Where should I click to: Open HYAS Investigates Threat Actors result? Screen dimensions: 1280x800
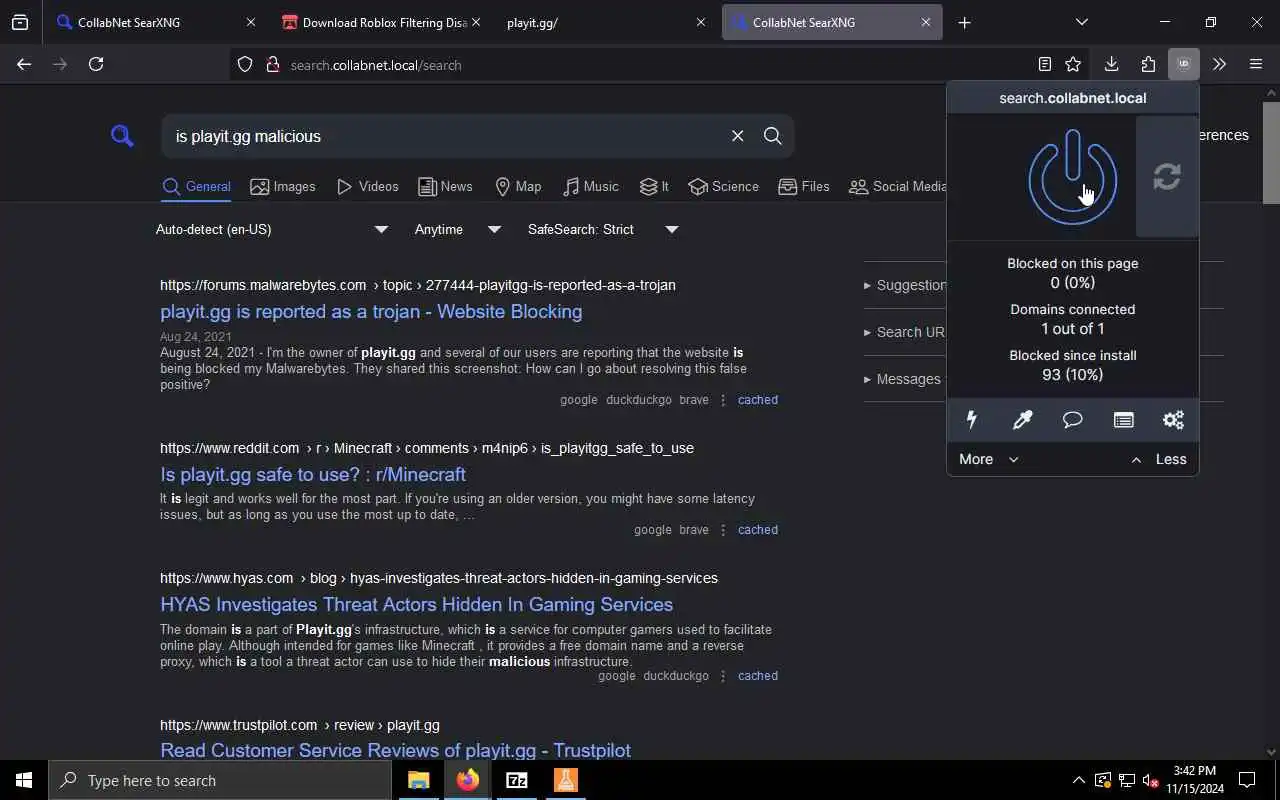point(416,604)
